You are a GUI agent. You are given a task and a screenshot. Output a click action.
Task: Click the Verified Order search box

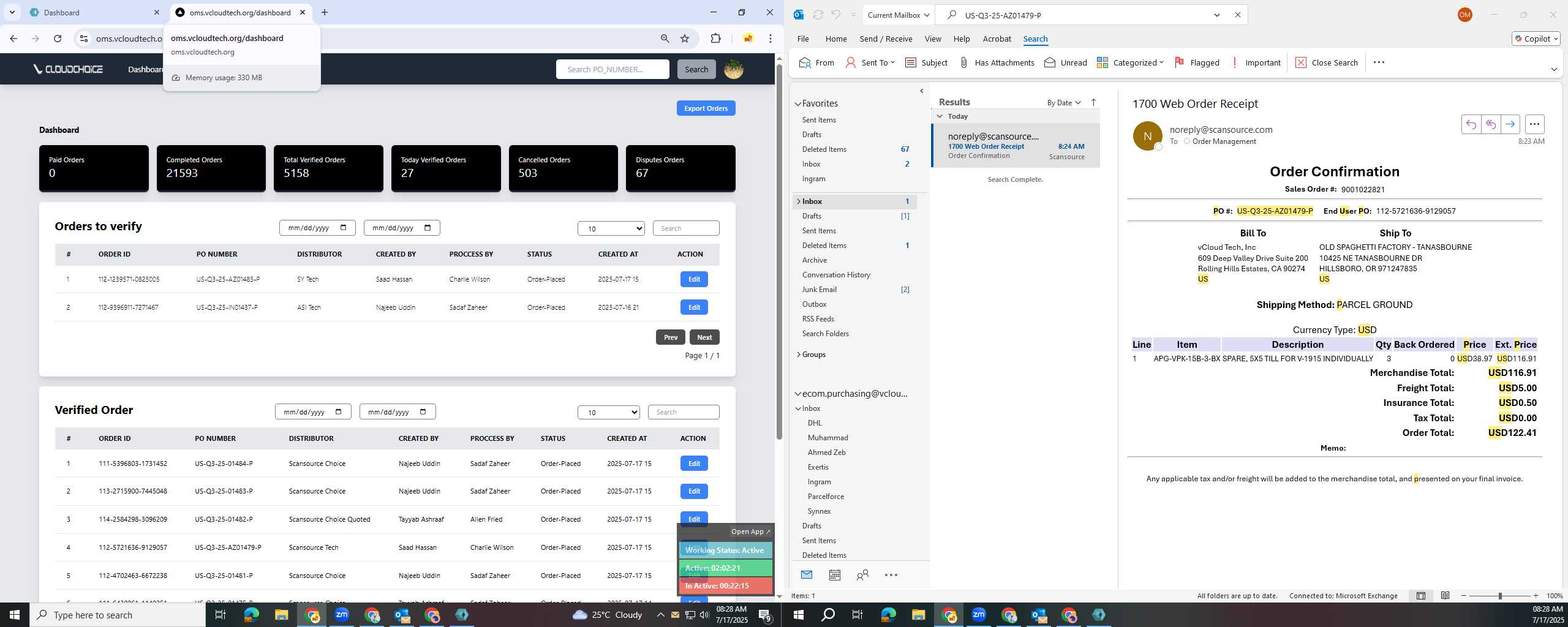(x=684, y=412)
